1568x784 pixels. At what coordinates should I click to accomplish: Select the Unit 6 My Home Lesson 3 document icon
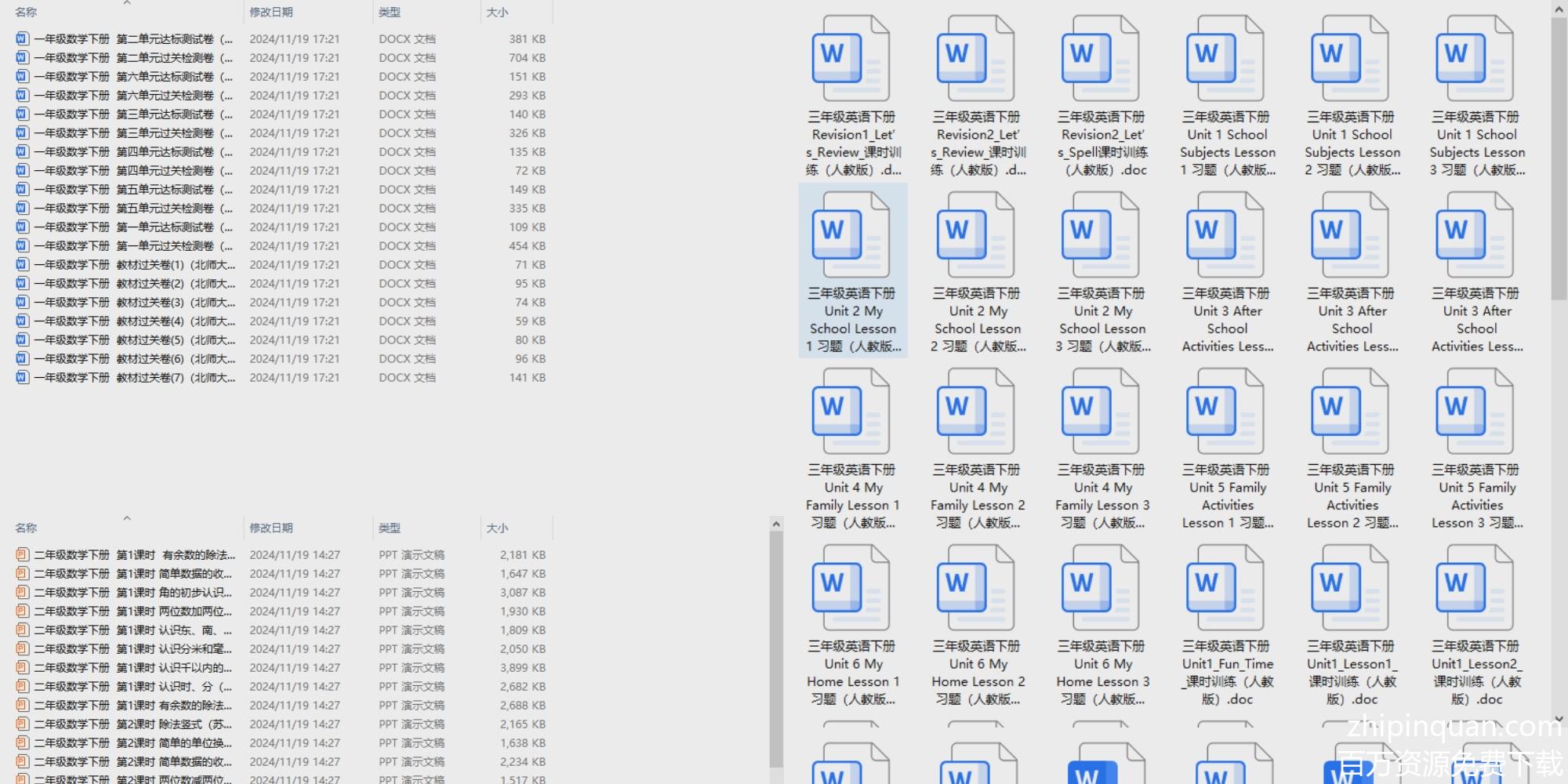[x=1101, y=589]
